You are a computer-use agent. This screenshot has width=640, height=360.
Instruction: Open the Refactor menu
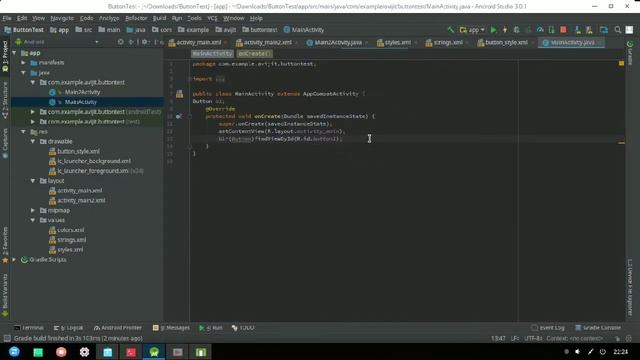point(136,18)
